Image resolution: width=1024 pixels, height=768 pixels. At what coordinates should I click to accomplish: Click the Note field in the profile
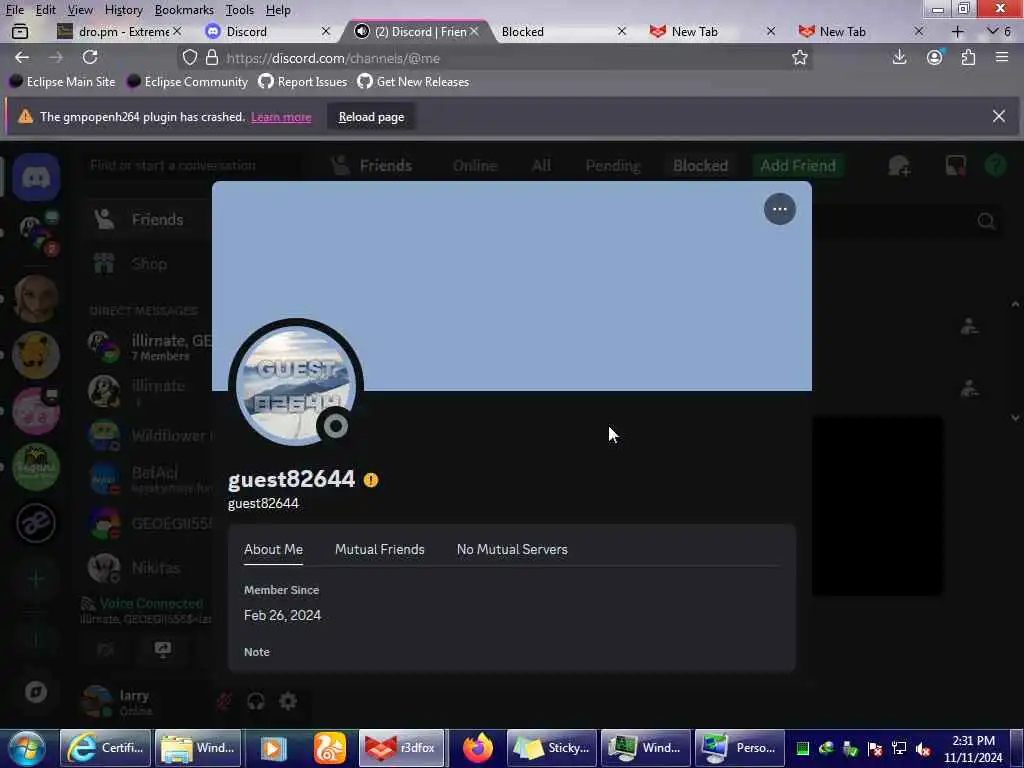257,652
